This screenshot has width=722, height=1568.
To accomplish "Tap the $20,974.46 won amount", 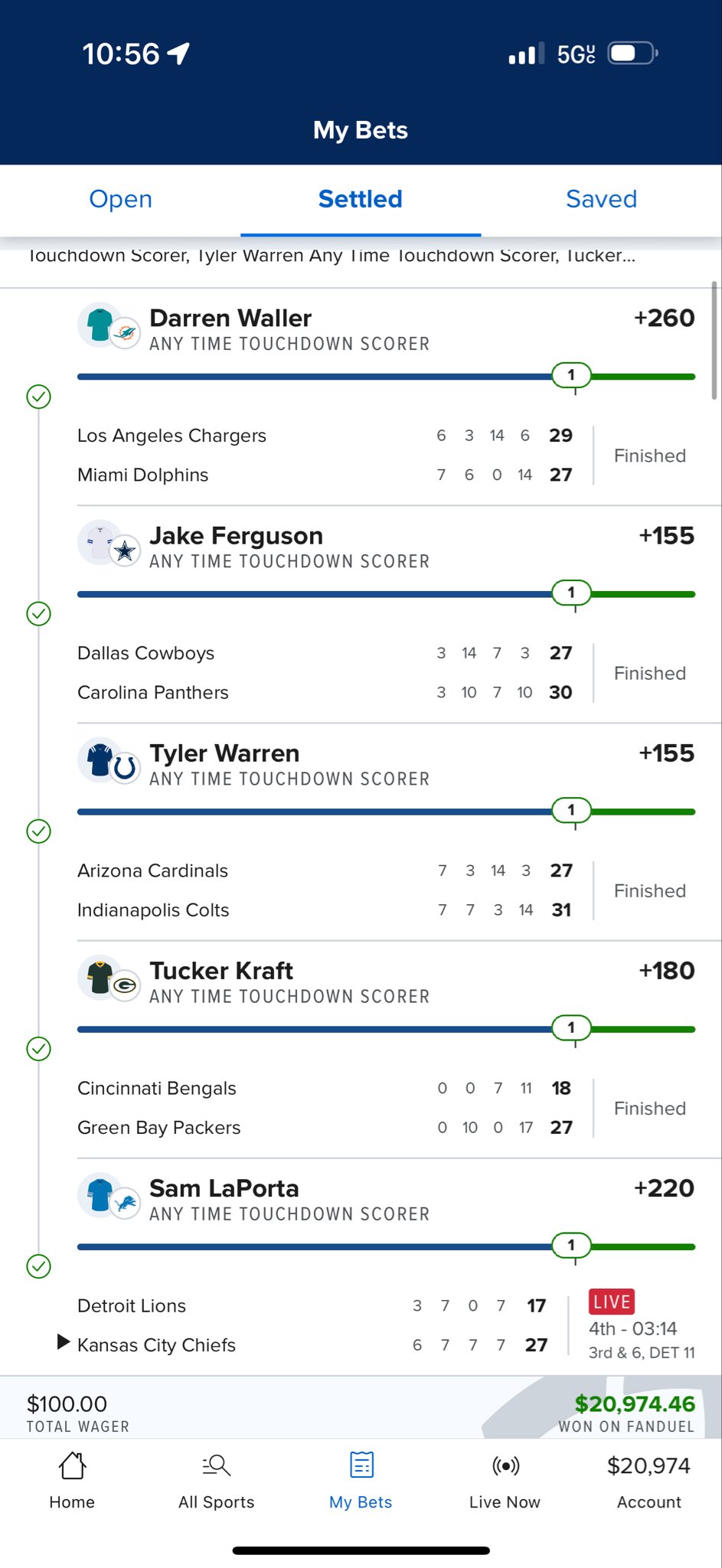I will point(635,1403).
